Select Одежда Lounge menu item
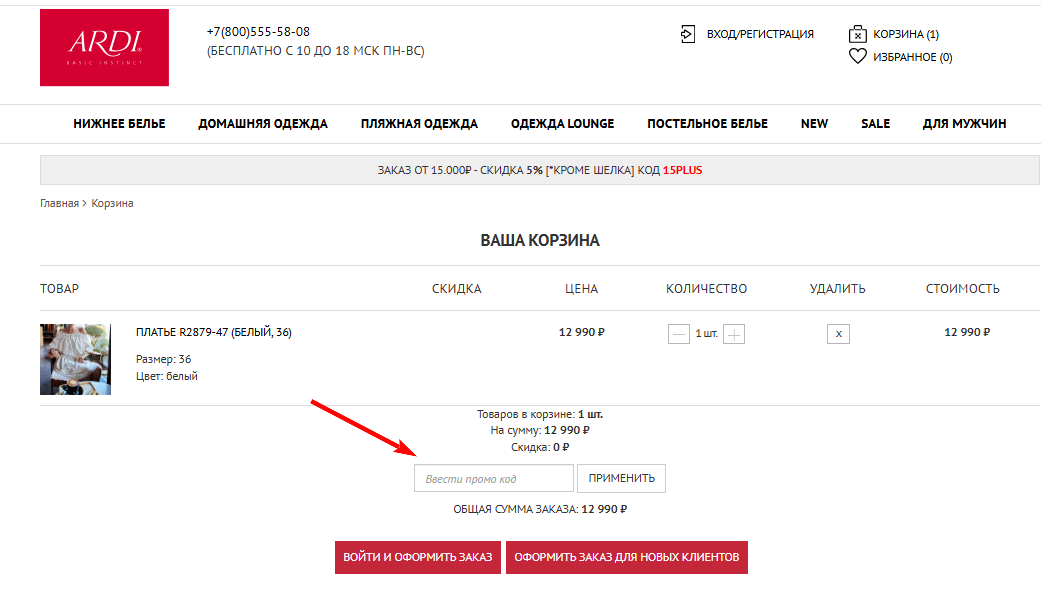The height and width of the screenshot is (589, 1041). pyautogui.click(x=562, y=124)
